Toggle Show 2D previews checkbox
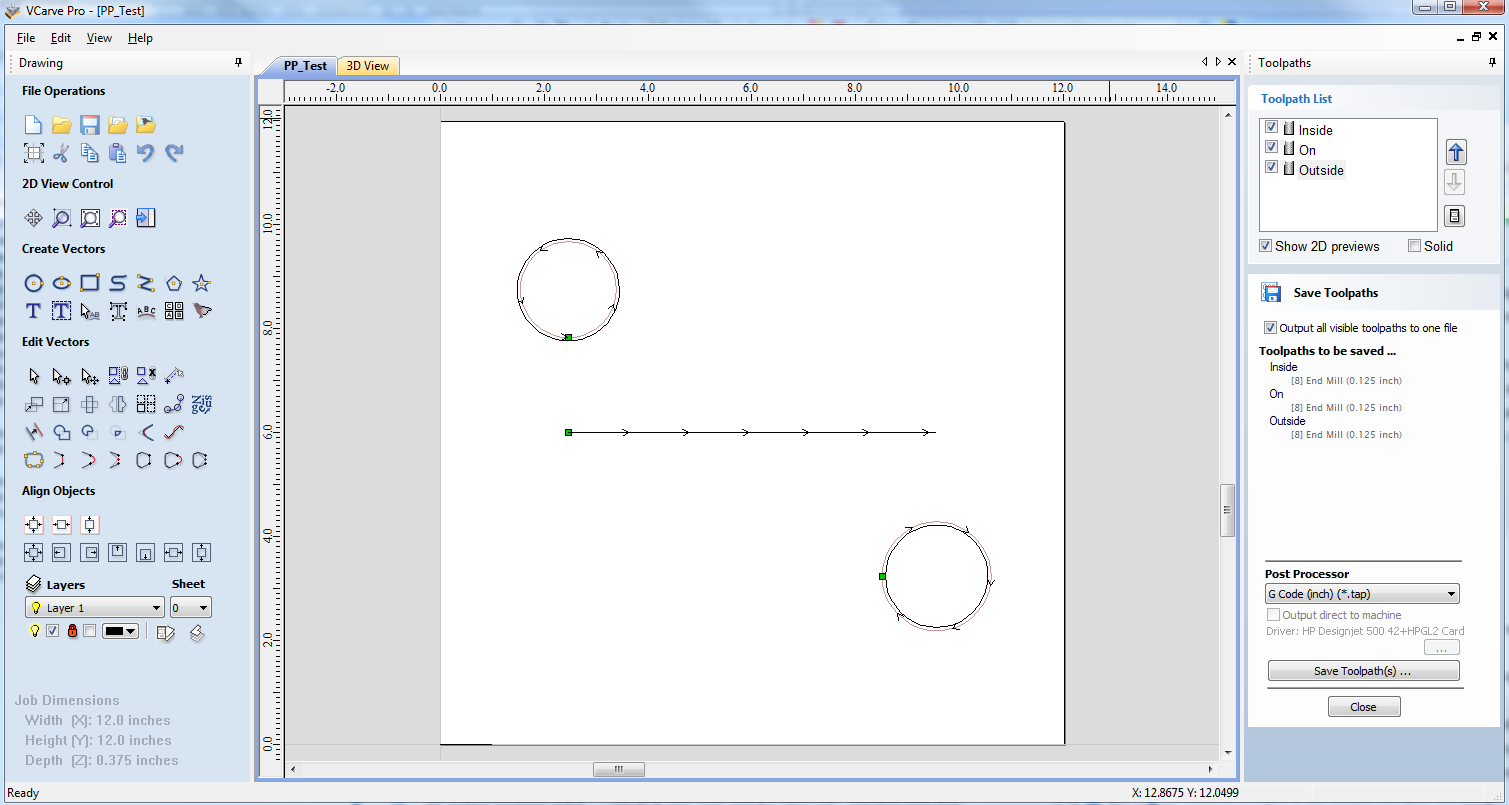Image resolution: width=1509 pixels, height=805 pixels. (x=1266, y=246)
